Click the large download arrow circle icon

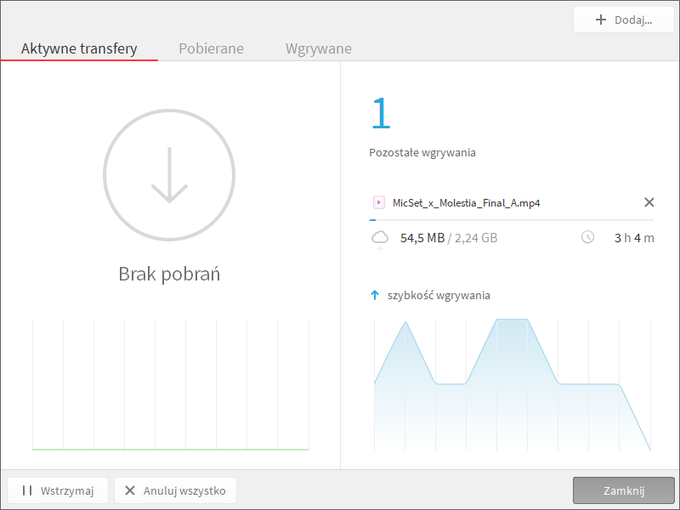[x=169, y=175]
